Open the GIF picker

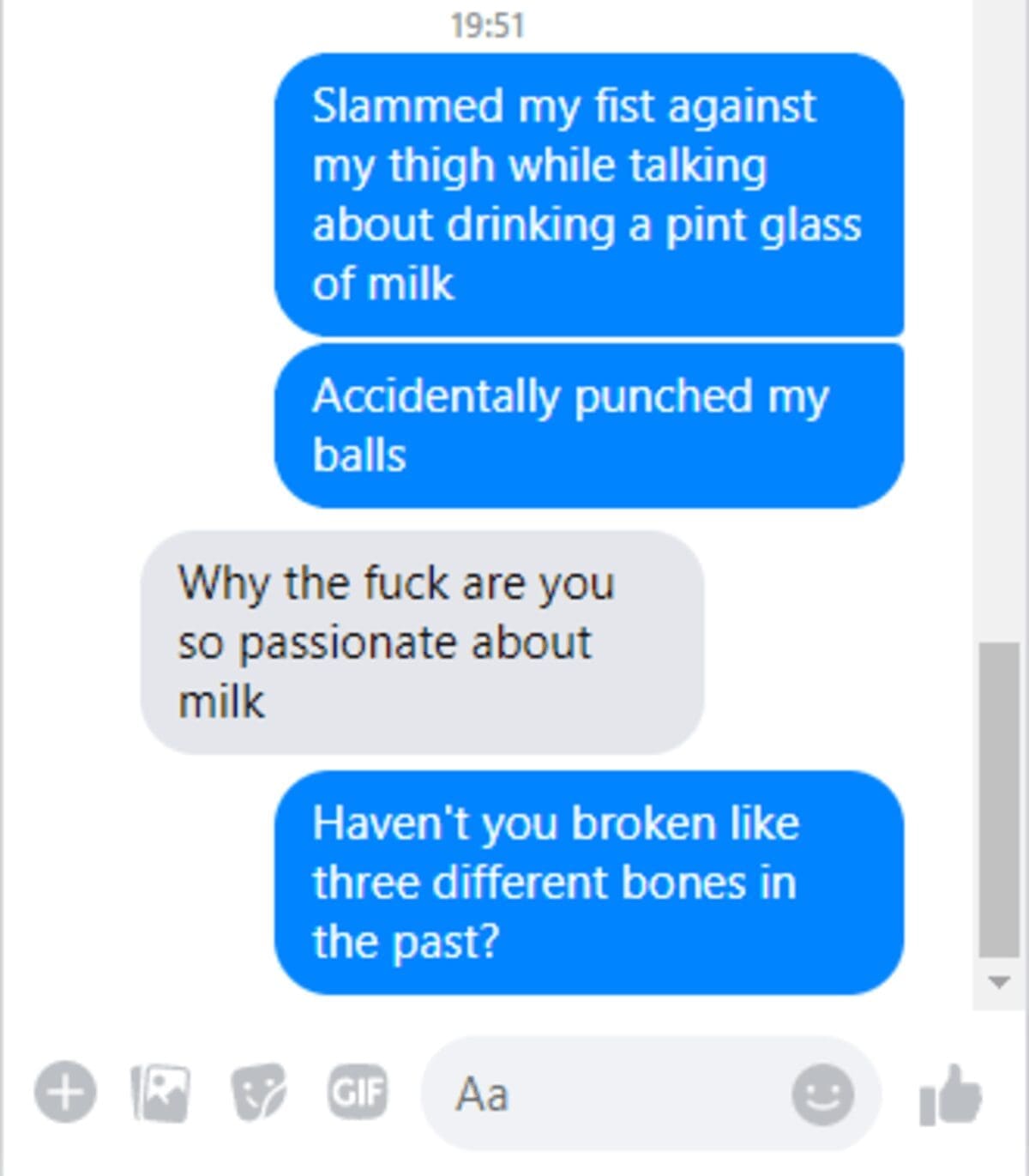(358, 1093)
